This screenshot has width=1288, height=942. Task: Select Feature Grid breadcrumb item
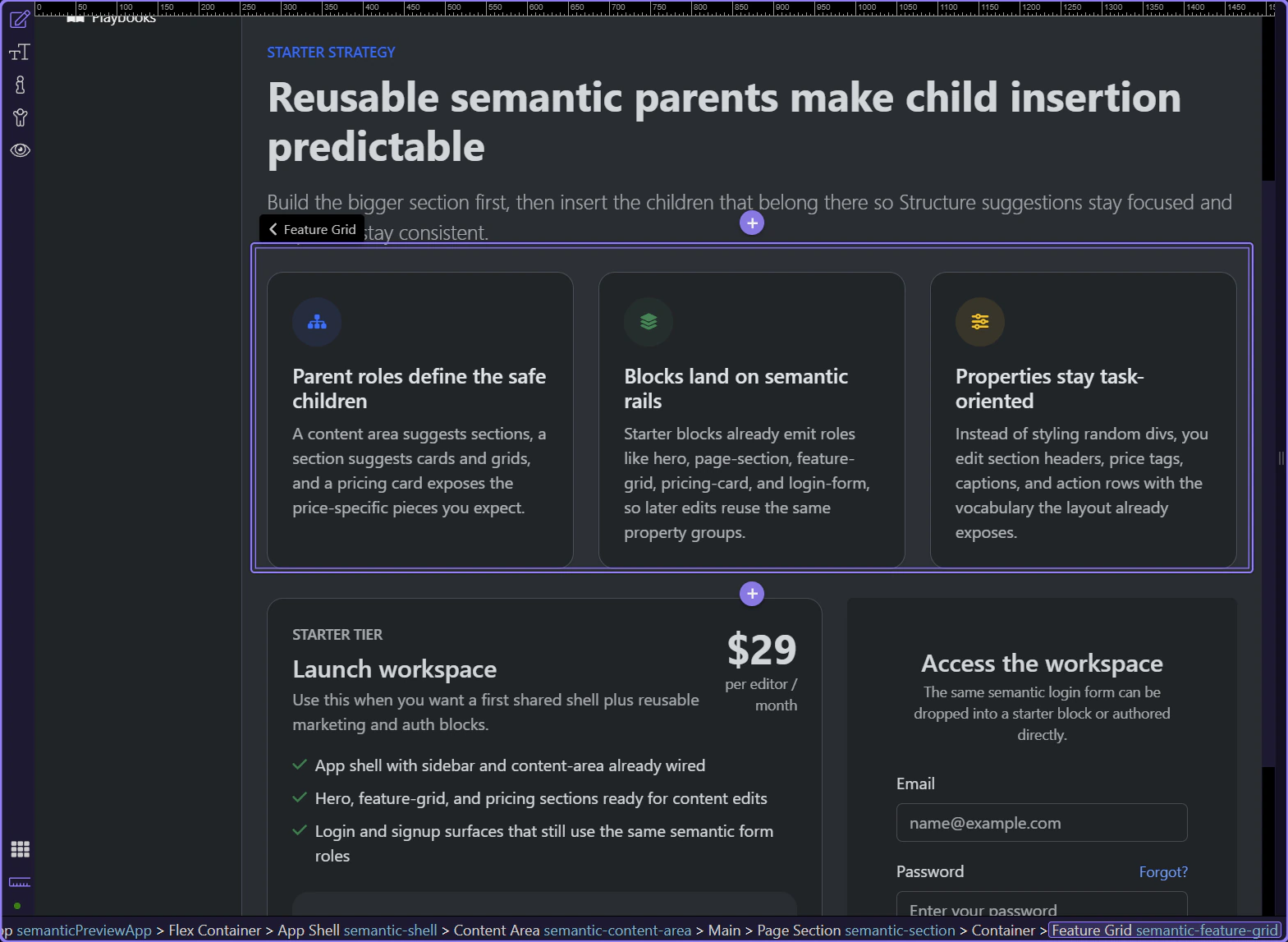point(1164,931)
